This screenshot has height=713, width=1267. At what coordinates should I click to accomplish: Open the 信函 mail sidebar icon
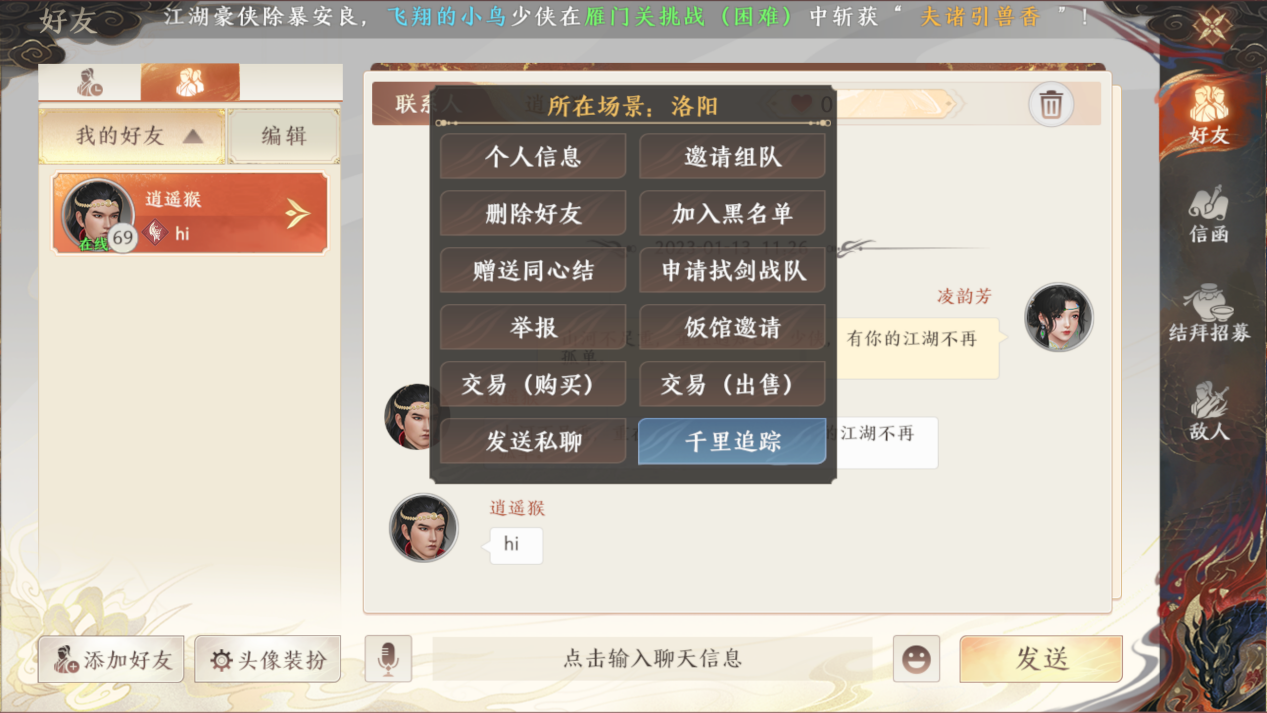(x=1209, y=214)
